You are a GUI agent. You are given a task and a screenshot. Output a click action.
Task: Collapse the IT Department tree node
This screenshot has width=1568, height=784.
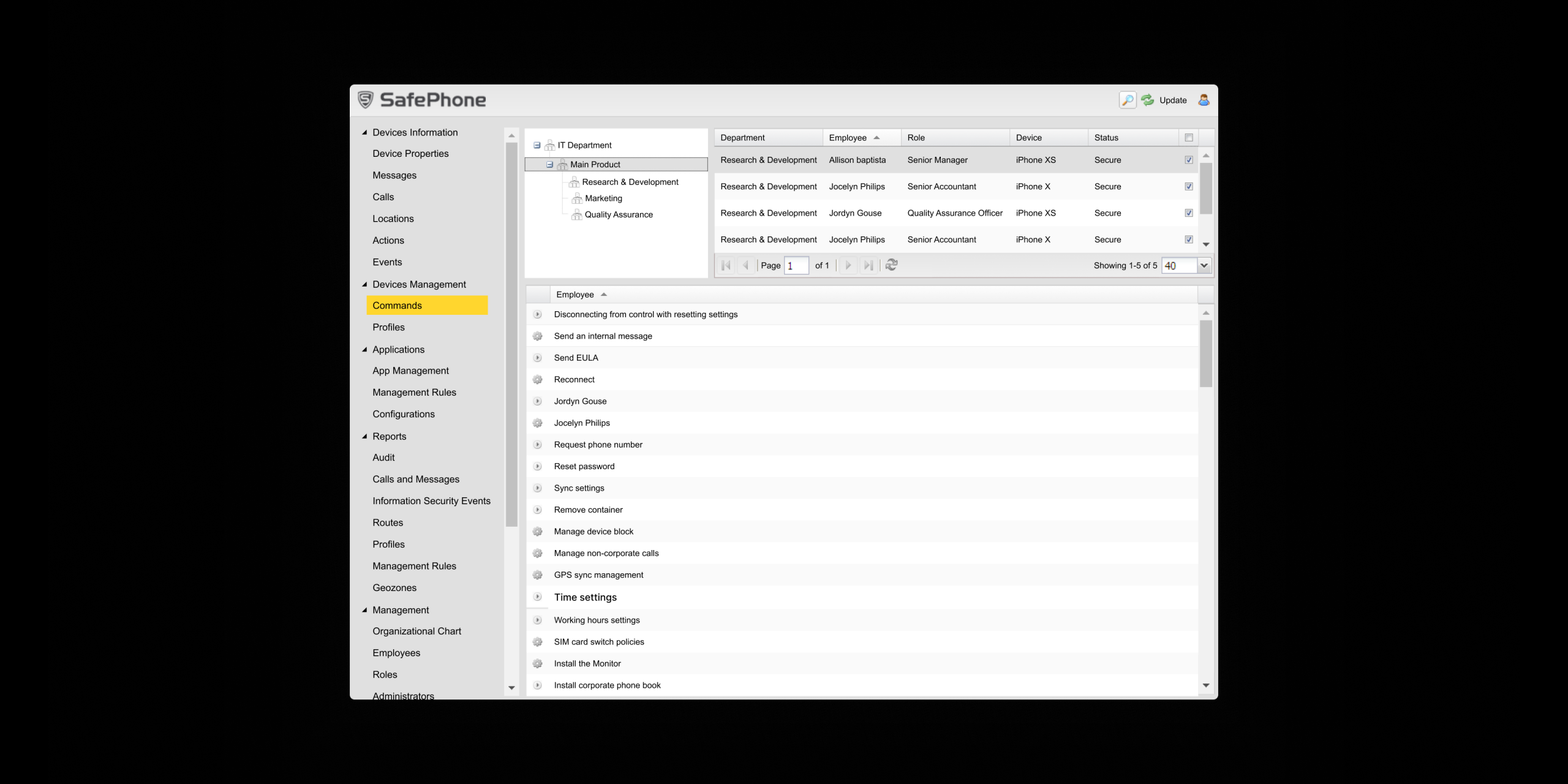537,145
